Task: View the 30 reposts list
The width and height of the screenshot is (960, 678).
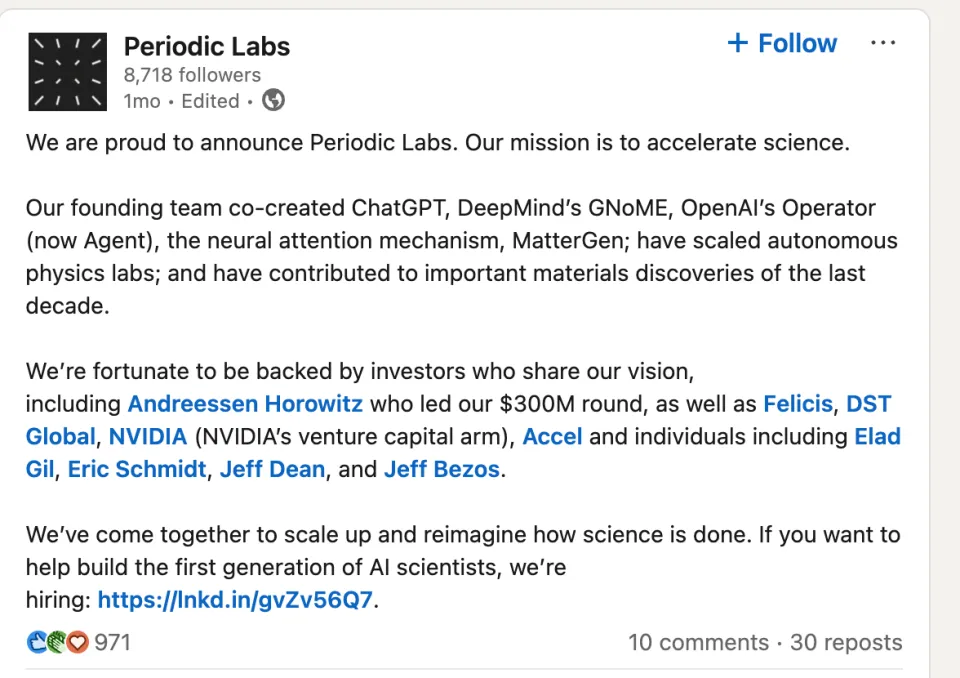Action: [x=846, y=642]
